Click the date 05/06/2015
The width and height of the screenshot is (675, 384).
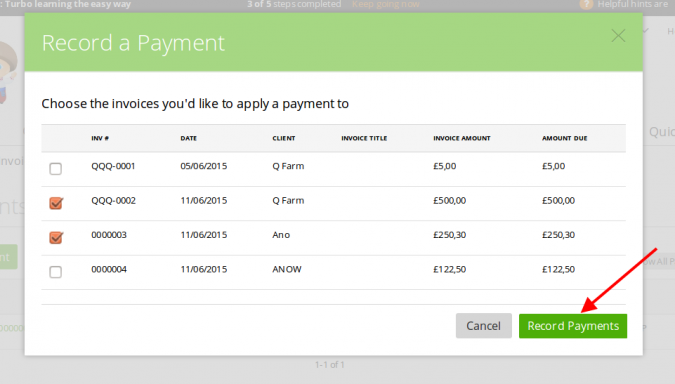[x=204, y=166]
